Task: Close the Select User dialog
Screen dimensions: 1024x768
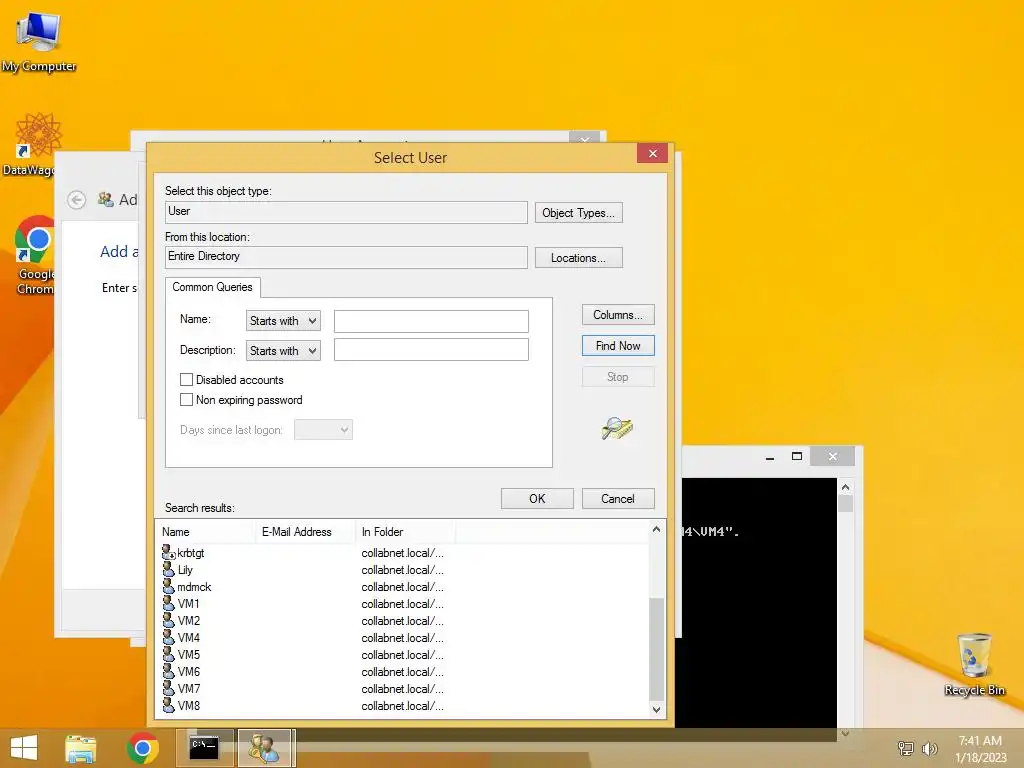Action: pyautogui.click(x=652, y=153)
